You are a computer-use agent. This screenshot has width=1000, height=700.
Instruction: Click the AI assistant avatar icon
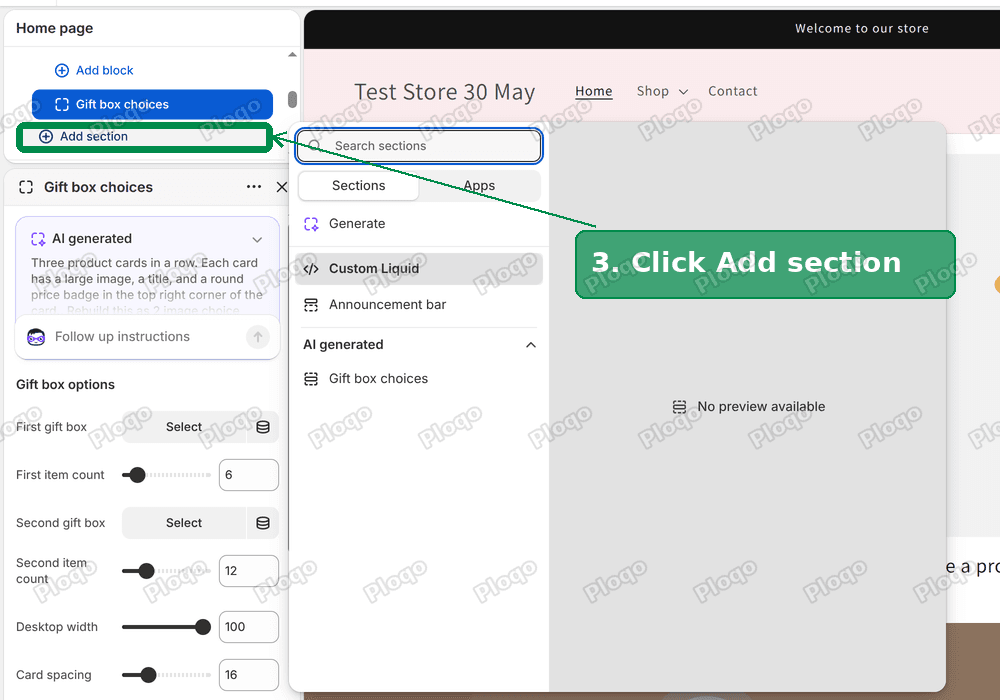pos(36,337)
